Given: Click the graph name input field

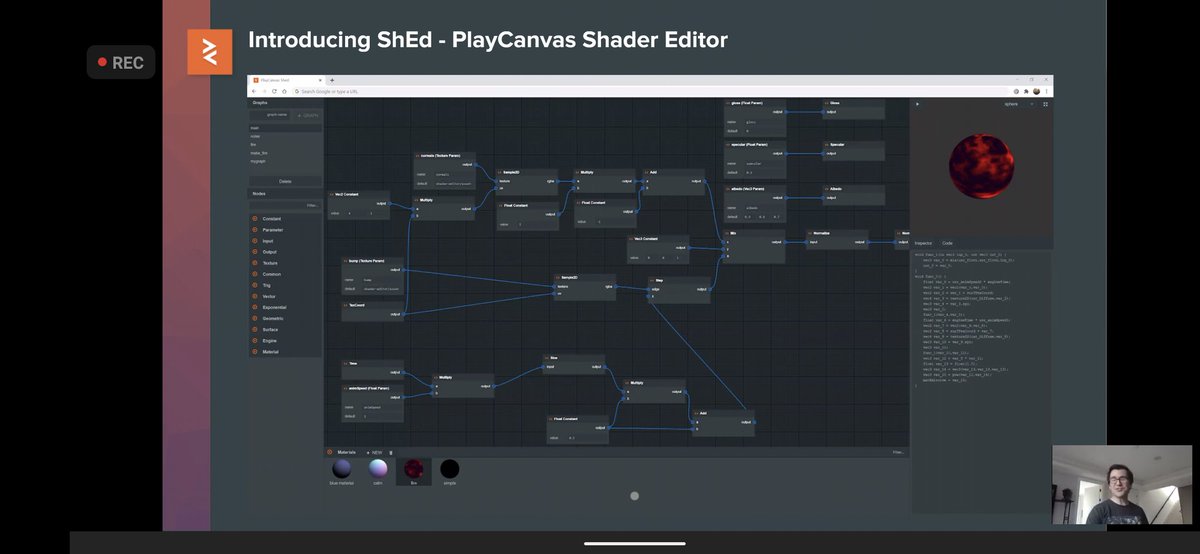Looking at the screenshot, I should coord(271,115).
